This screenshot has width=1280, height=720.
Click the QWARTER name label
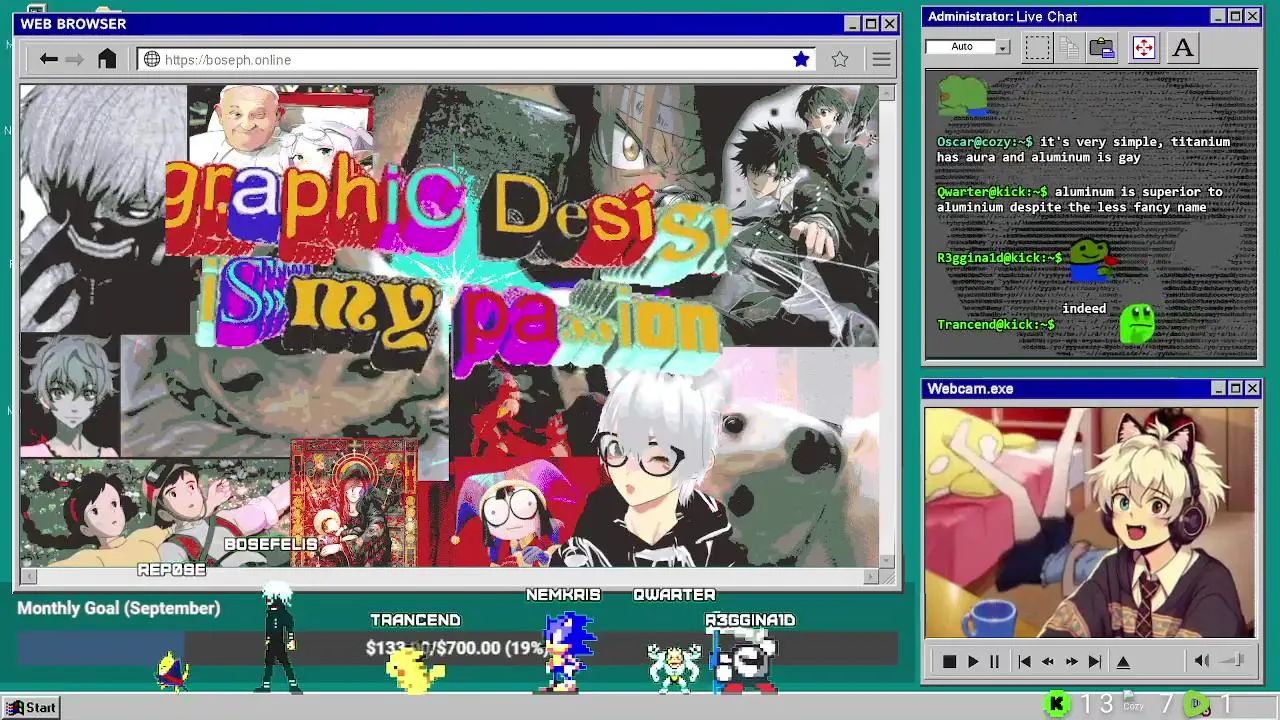click(674, 595)
